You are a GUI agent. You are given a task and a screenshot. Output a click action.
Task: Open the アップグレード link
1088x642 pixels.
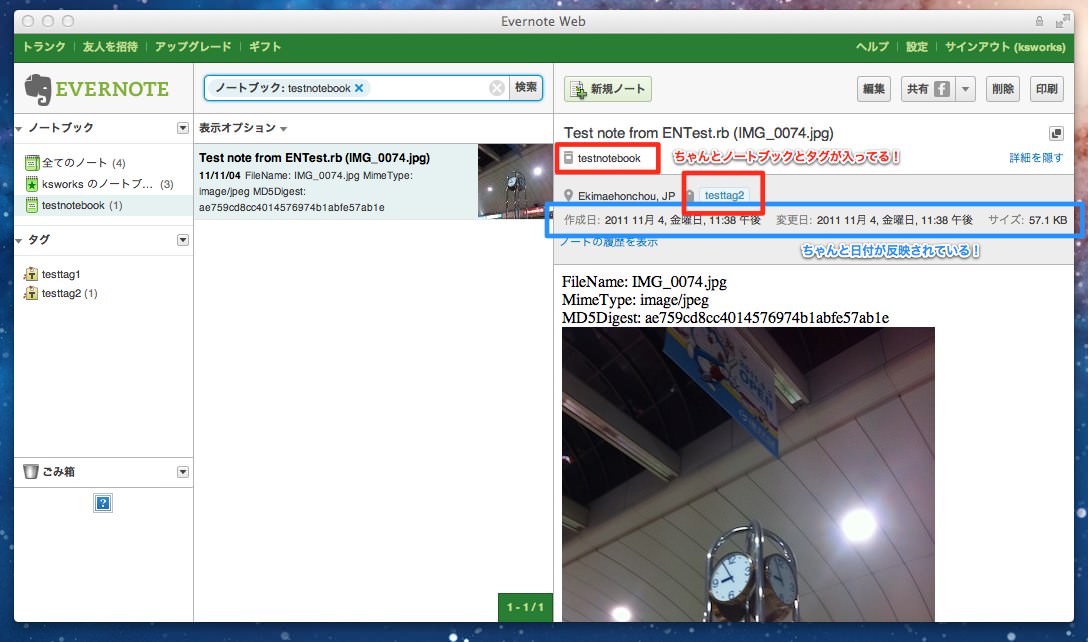[193, 47]
